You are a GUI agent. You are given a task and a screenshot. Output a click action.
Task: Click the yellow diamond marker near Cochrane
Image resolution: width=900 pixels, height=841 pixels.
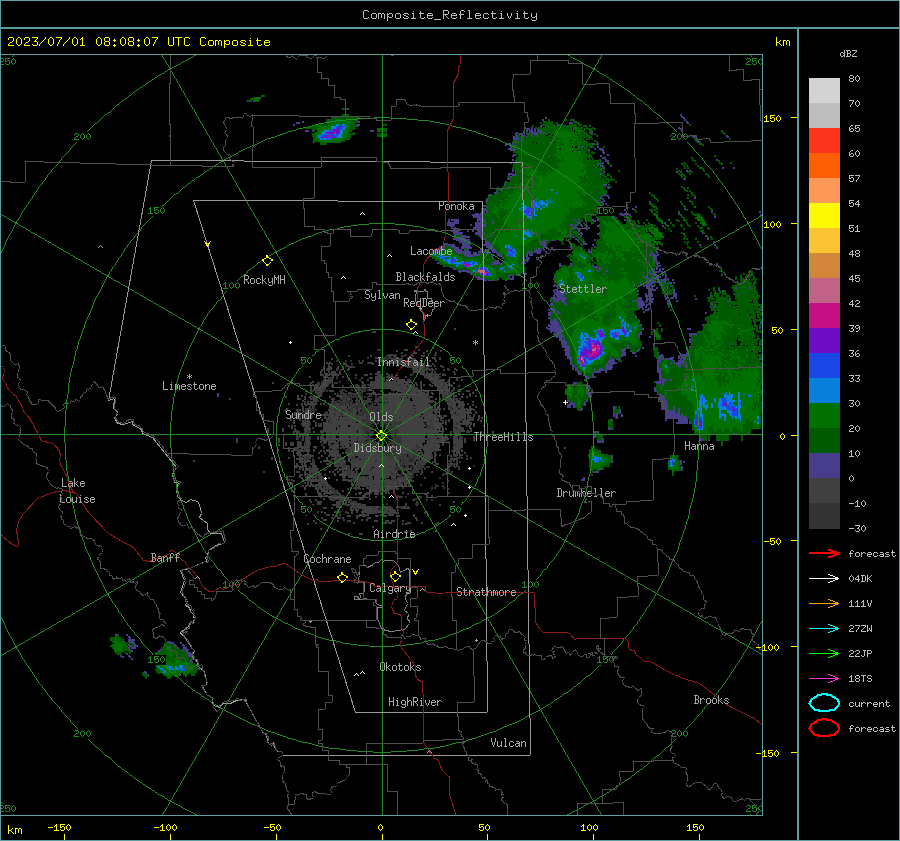[x=342, y=577]
